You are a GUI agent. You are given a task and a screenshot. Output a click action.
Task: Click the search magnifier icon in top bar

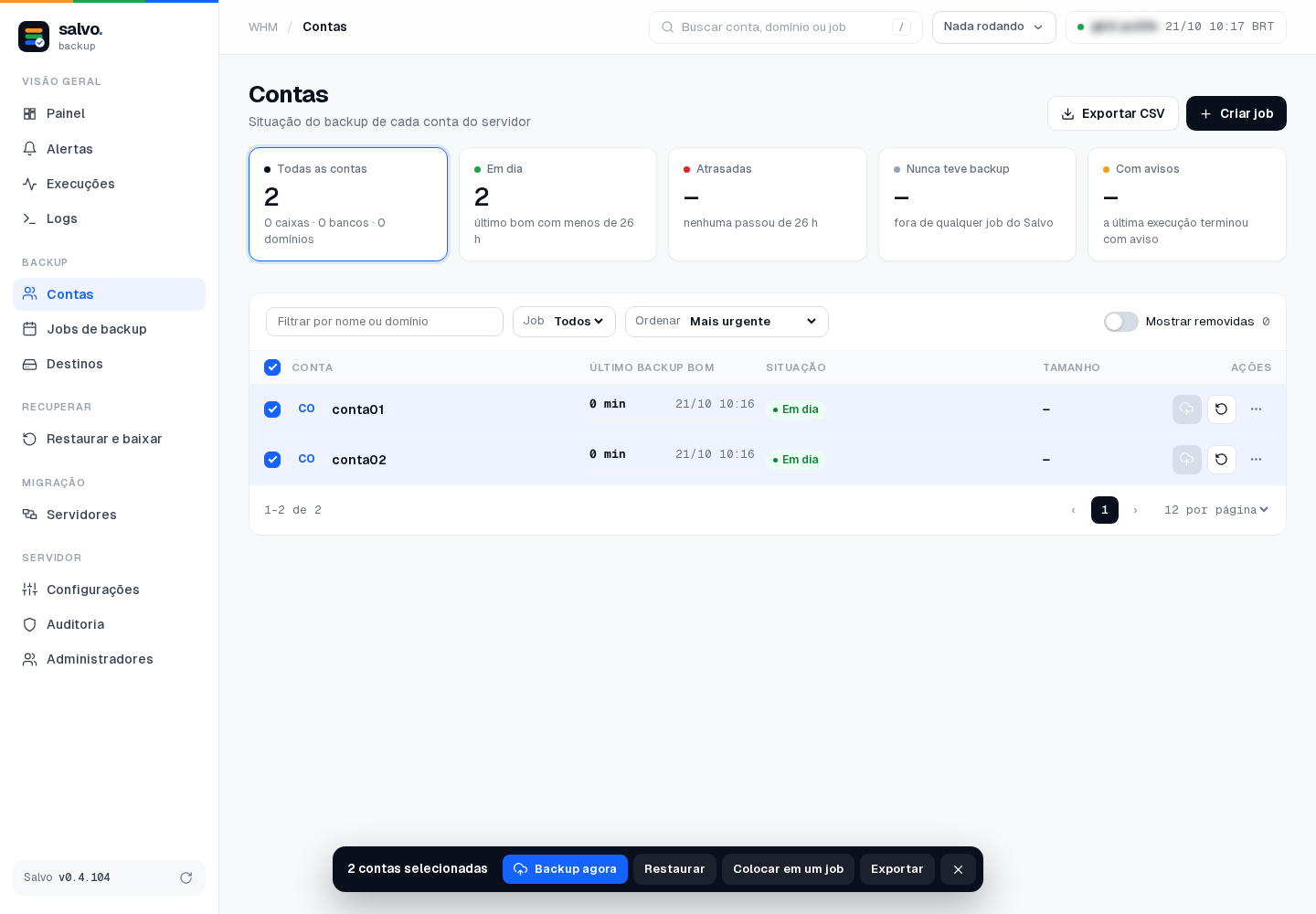[x=668, y=27]
